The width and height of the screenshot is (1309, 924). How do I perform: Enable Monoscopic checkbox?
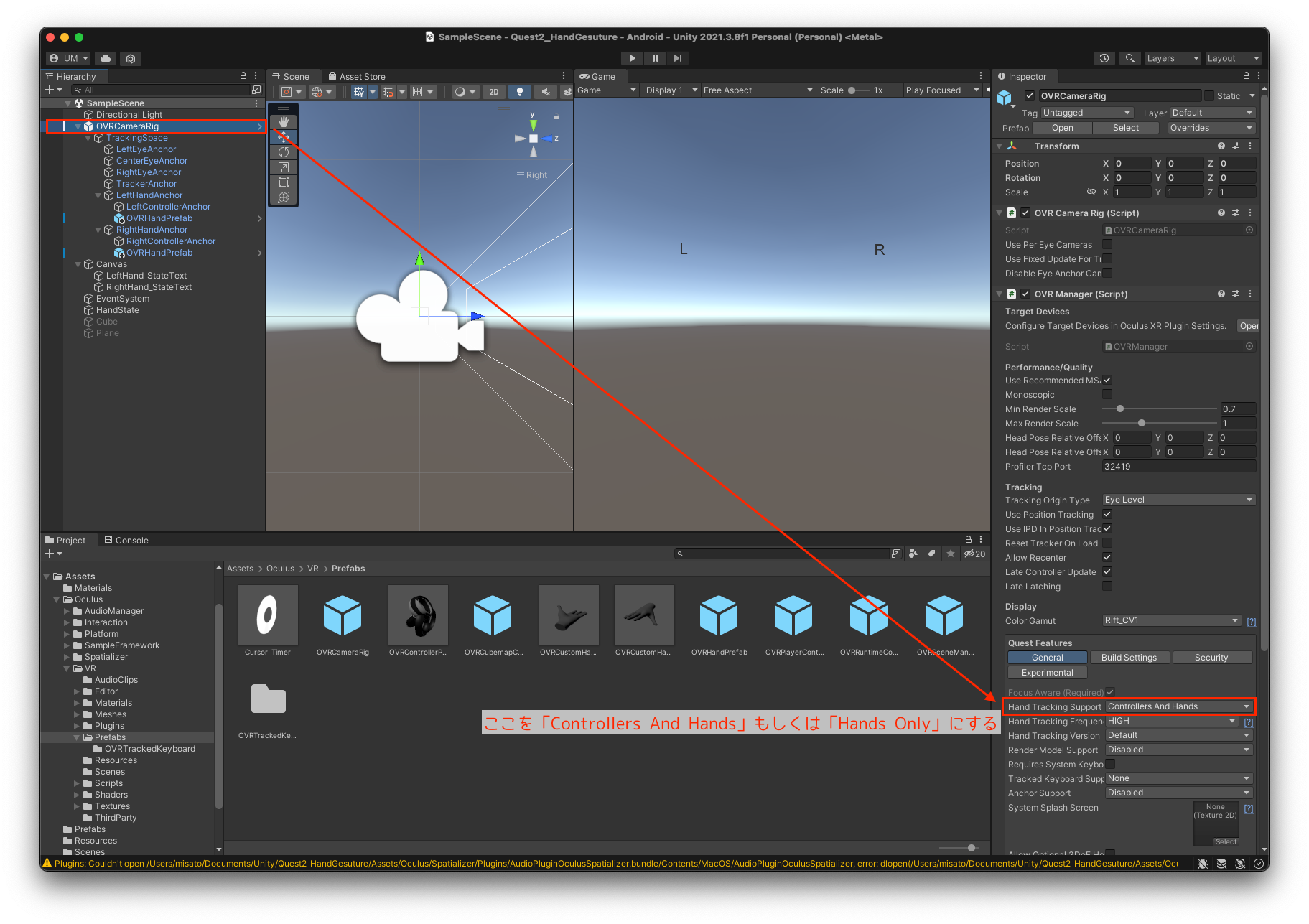[1107, 394]
